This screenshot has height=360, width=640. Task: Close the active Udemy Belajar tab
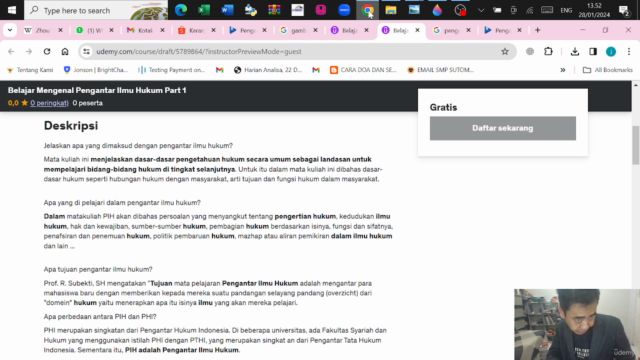417,30
